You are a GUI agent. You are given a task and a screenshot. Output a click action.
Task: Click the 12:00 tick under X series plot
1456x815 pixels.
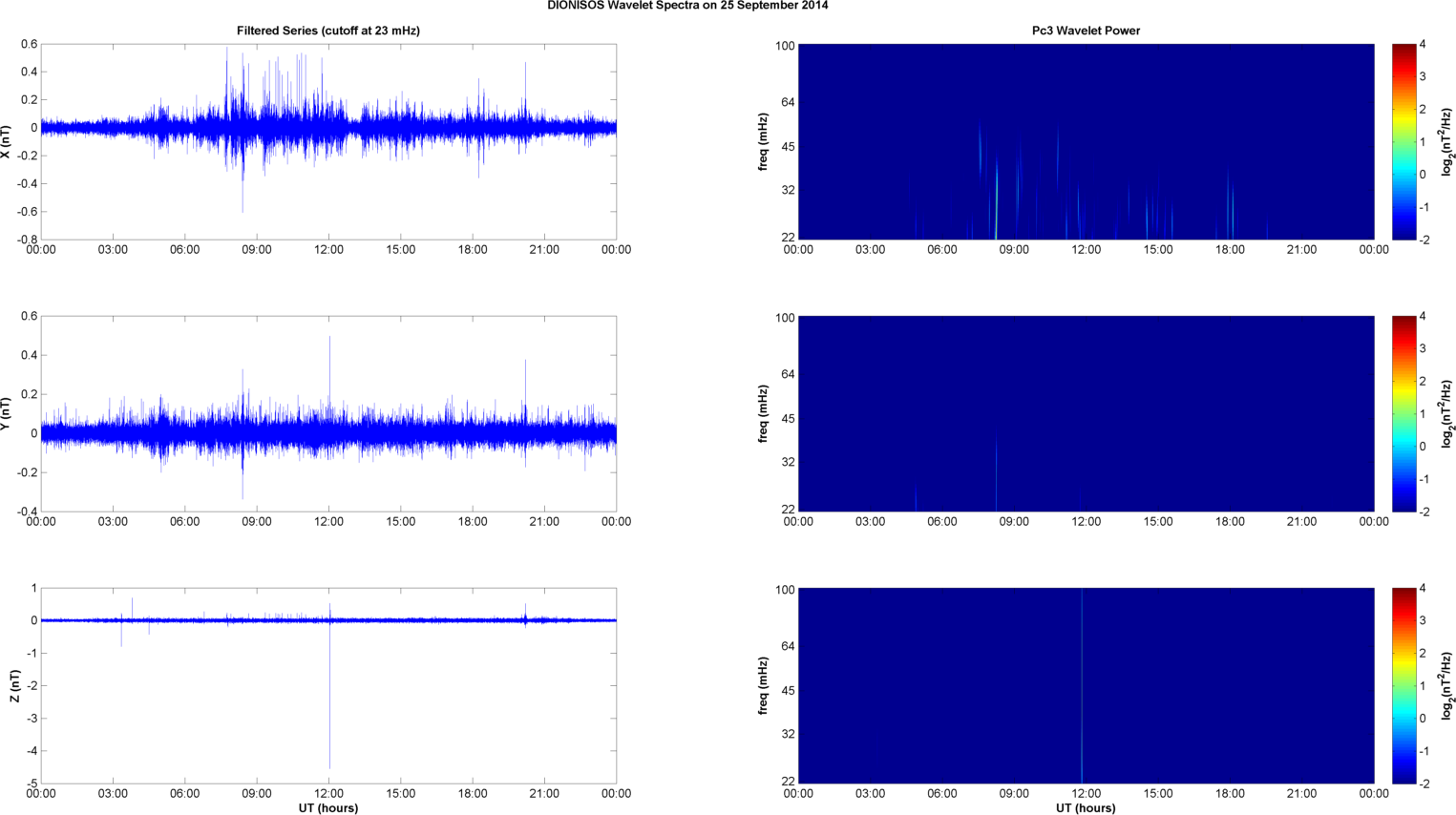328,250
